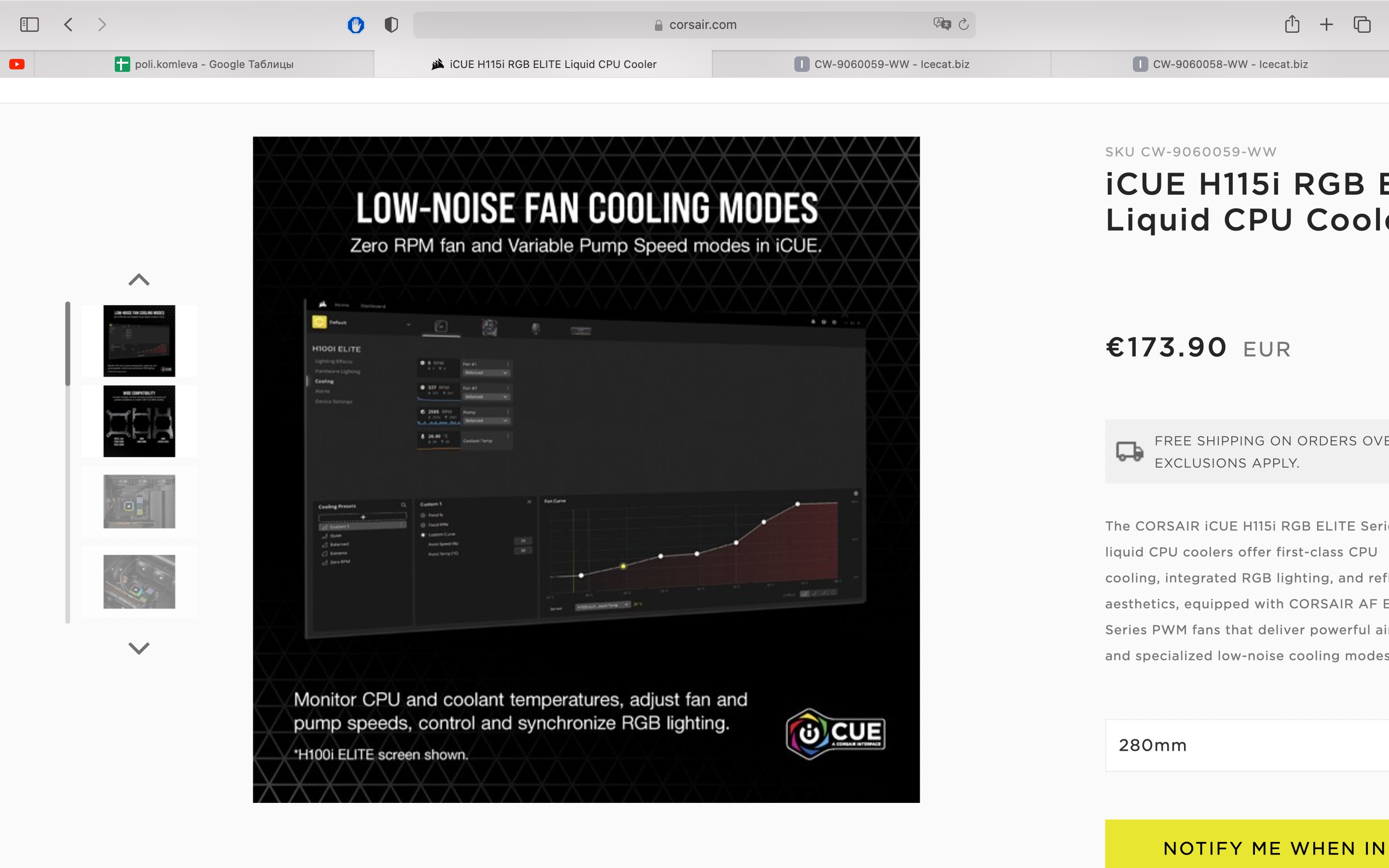Open the shield privacy report icon

point(392,25)
